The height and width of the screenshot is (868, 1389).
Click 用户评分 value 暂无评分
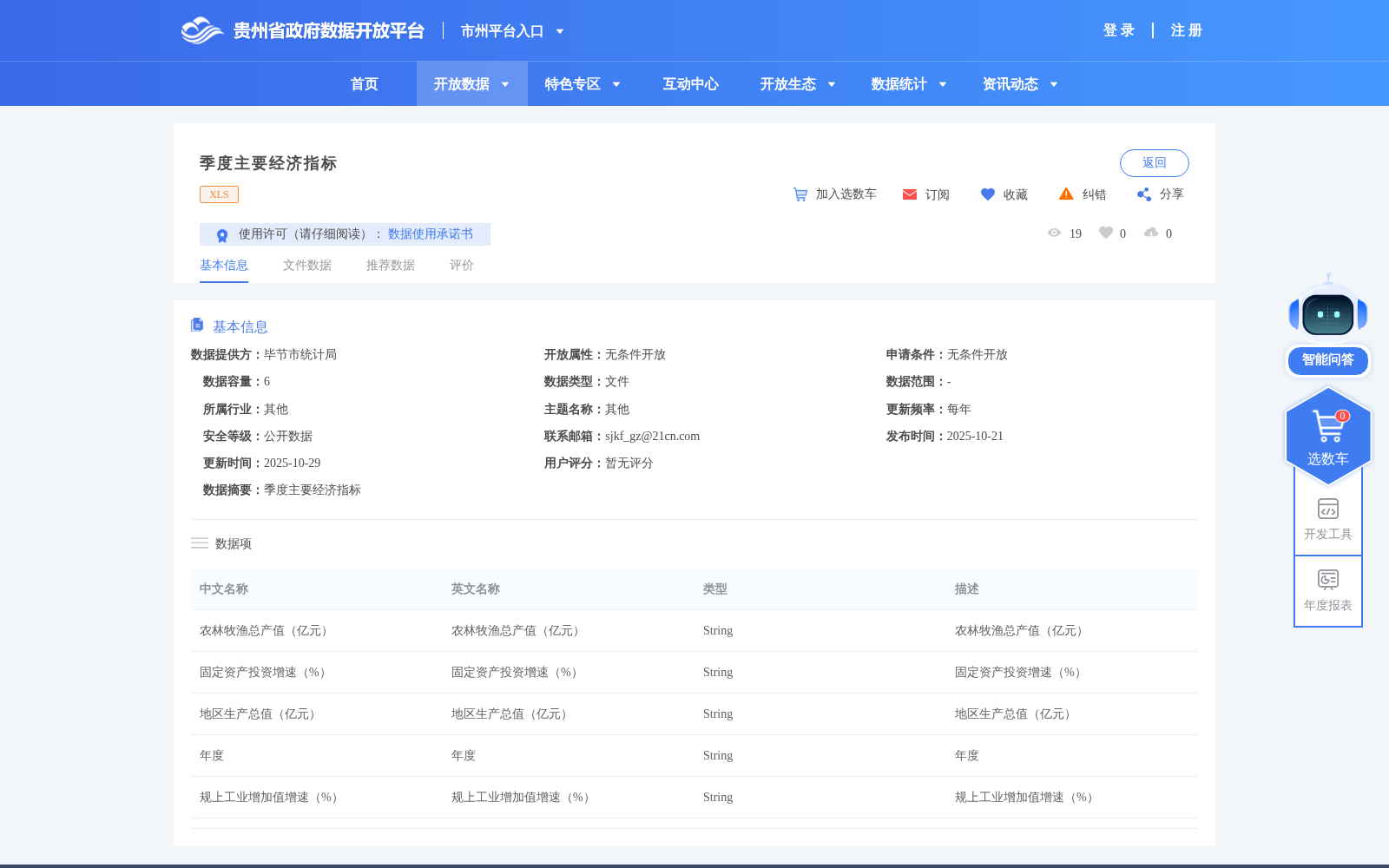pyautogui.click(x=629, y=464)
